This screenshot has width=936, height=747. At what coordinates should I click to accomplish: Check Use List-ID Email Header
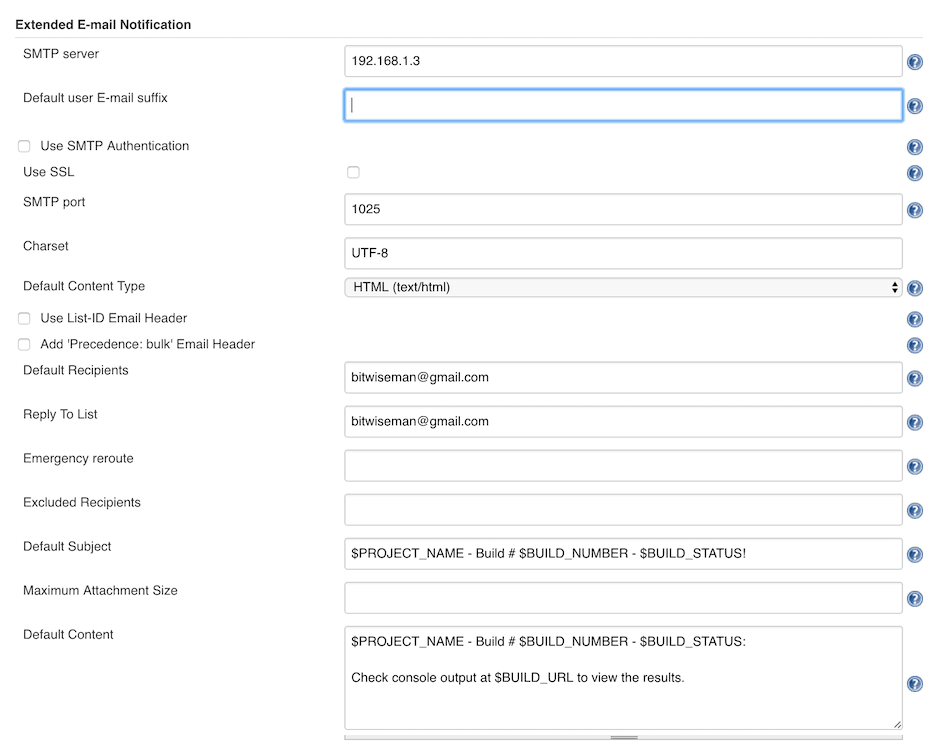coord(23,317)
